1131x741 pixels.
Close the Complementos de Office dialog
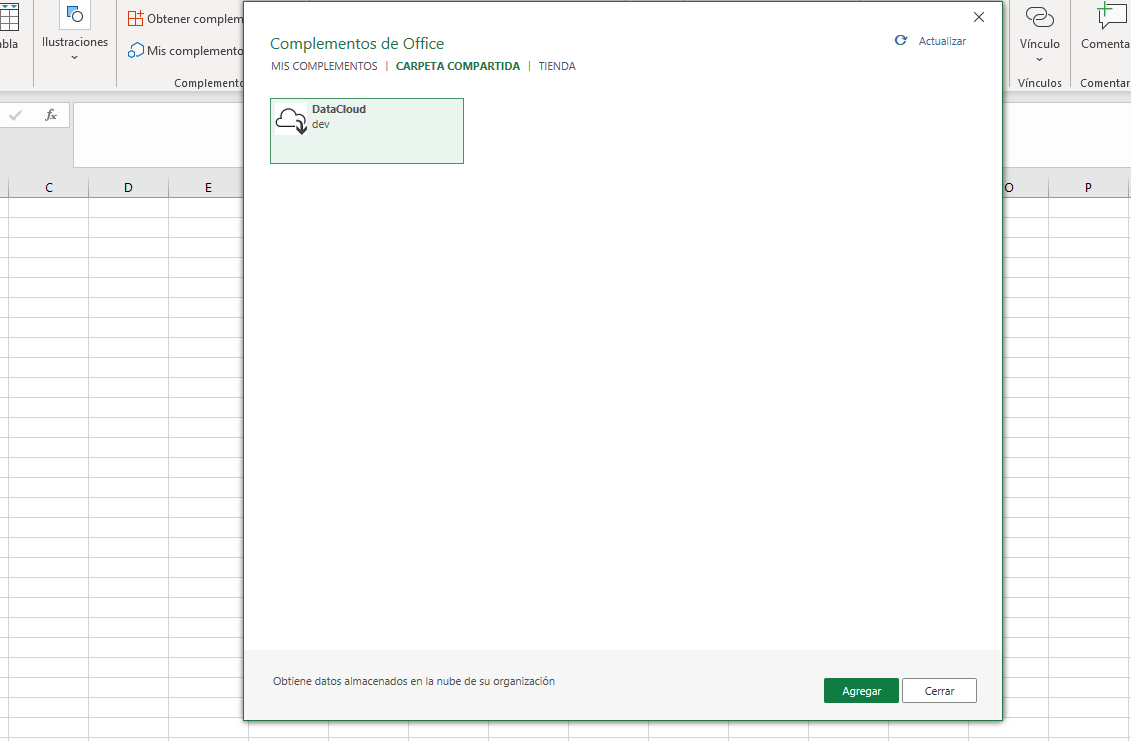pyautogui.click(x=979, y=17)
